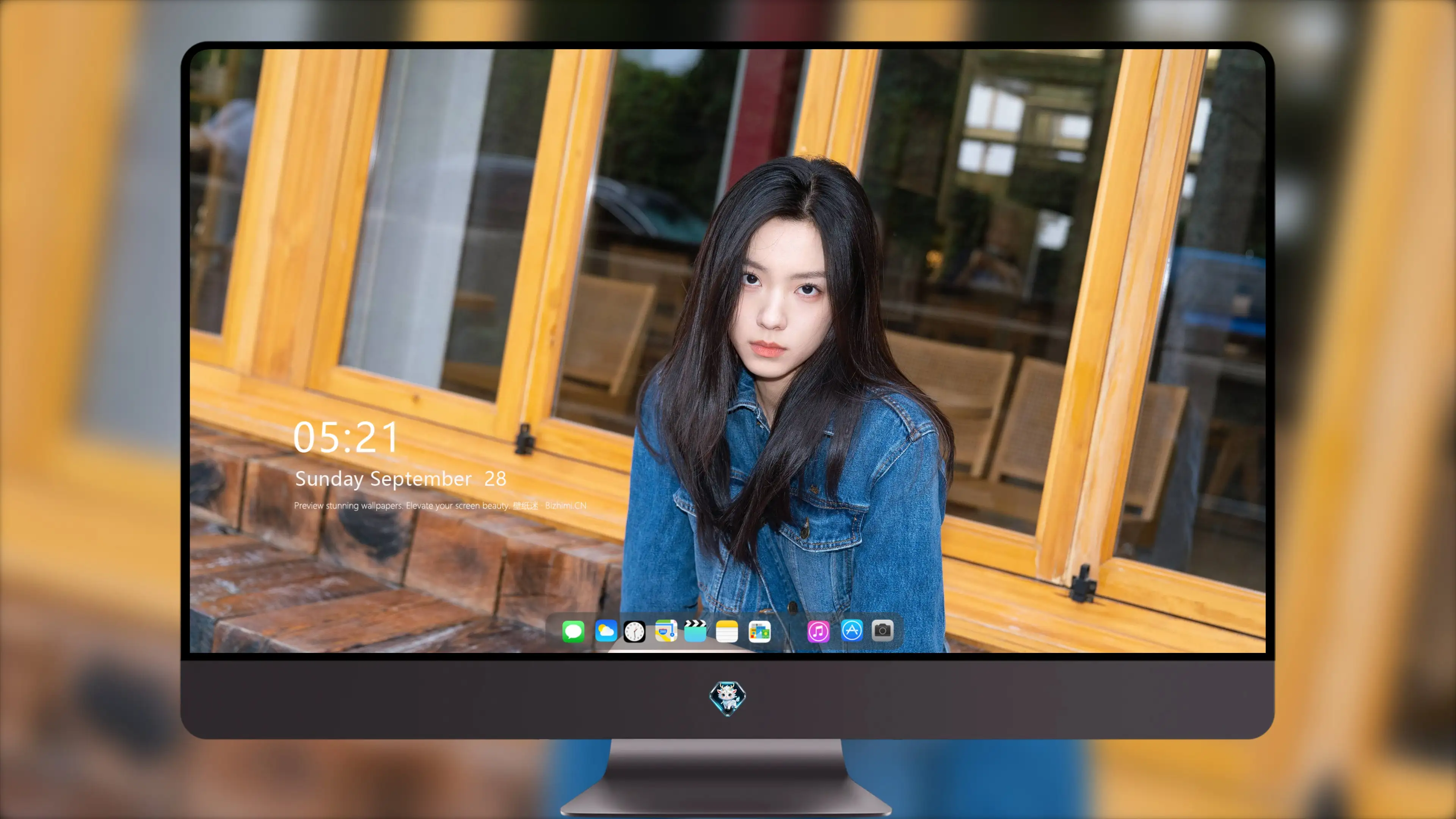The image size is (1456, 819).
Task: Open the Maps app in the dock
Action: (666, 631)
